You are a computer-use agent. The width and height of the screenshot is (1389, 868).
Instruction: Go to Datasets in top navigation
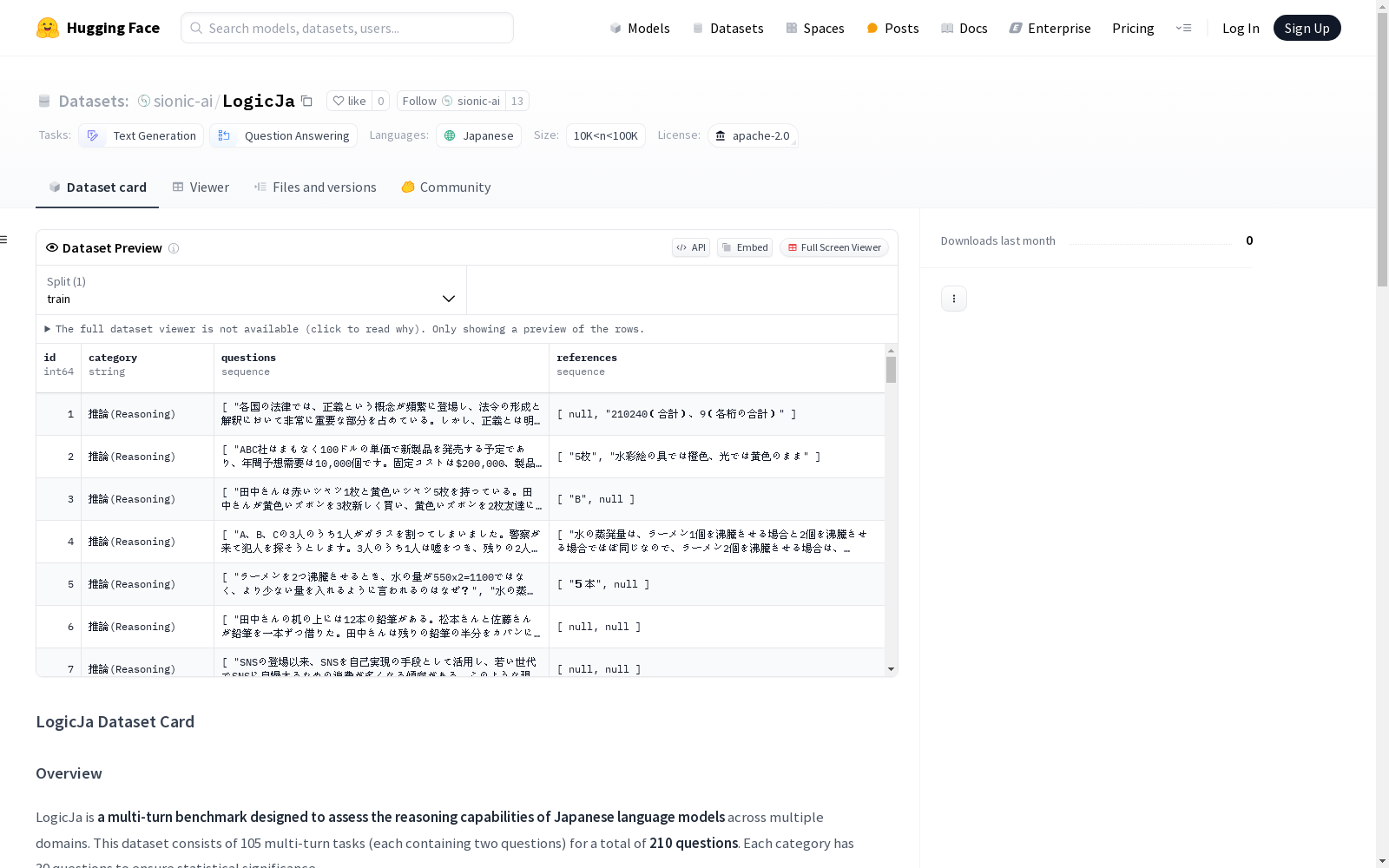[727, 28]
